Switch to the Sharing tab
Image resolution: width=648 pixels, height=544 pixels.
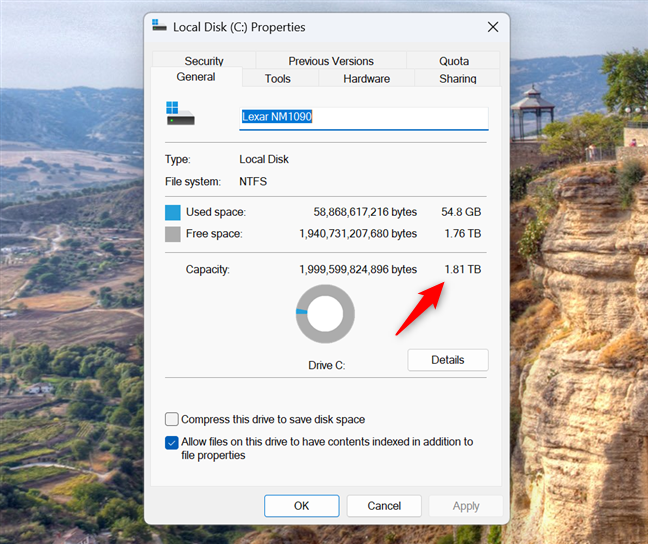[x=457, y=79]
